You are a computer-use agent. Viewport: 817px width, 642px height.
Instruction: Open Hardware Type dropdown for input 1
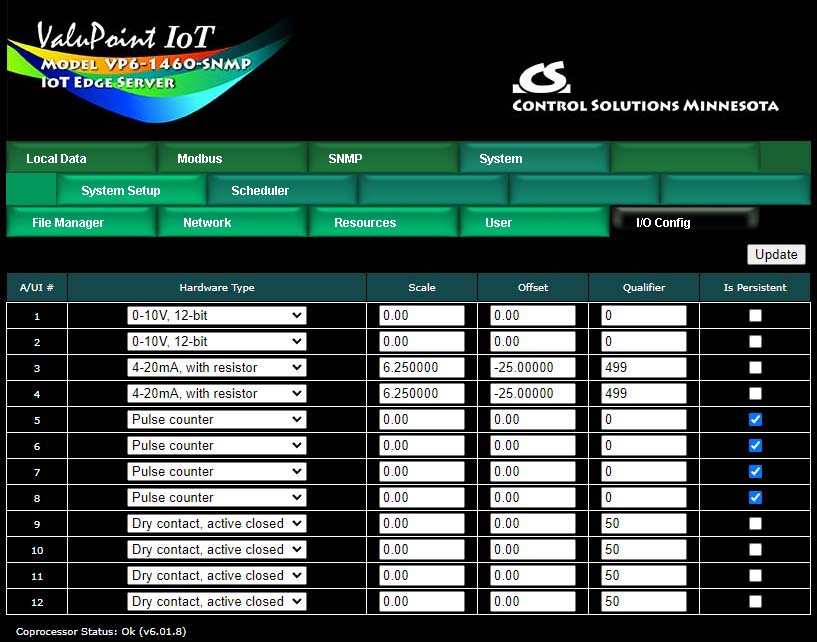click(x=216, y=315)
